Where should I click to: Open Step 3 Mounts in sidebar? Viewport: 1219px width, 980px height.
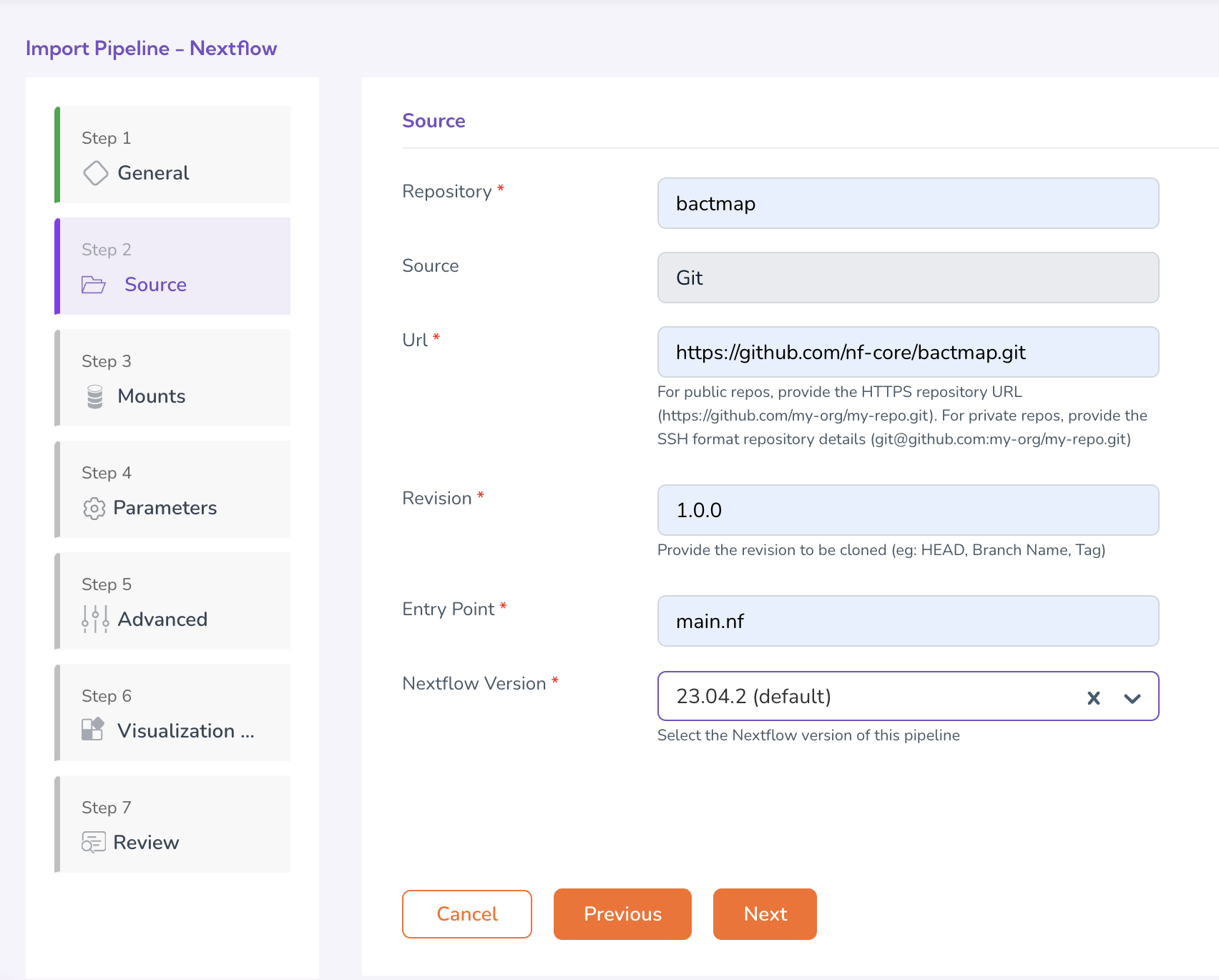173,378
